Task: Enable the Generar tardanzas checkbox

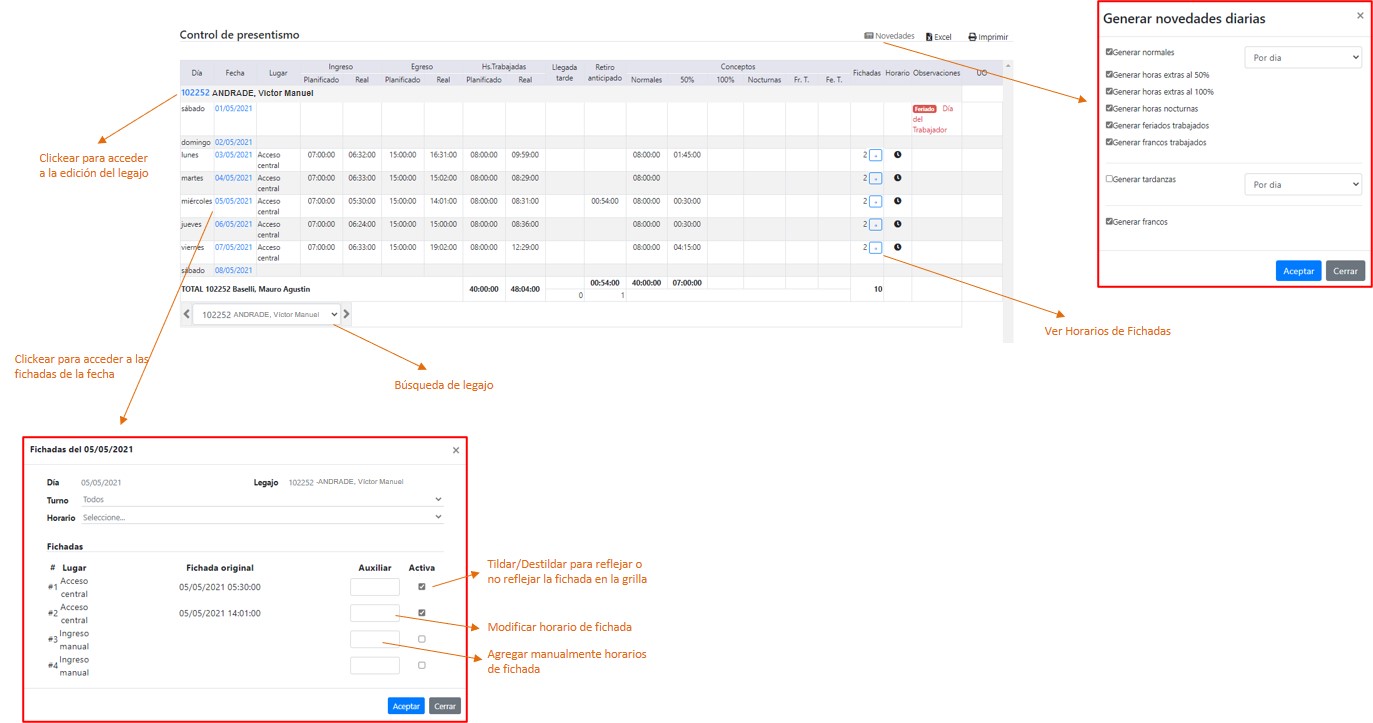Action: 1109,179
